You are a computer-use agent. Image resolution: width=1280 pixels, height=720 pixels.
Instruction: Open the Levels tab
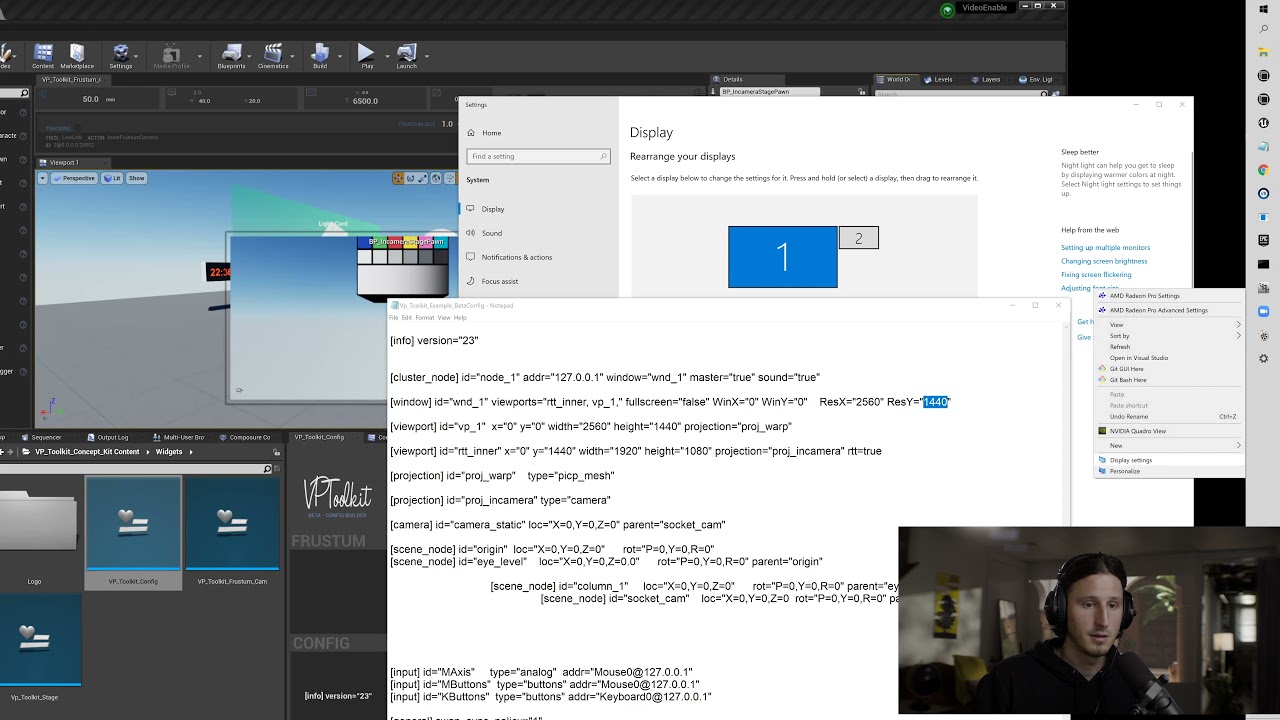click(x=940, y=79)
